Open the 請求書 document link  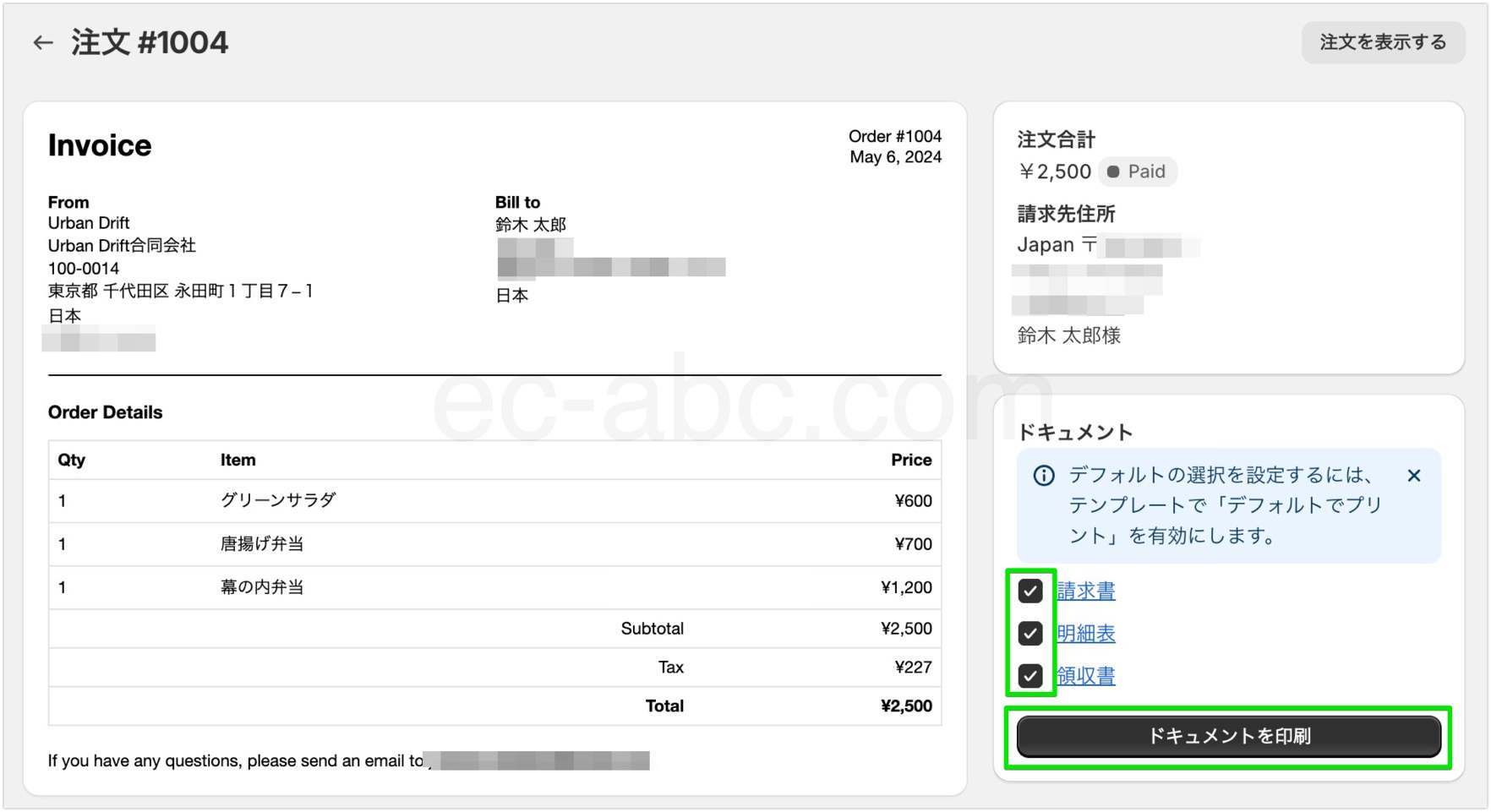click(x=1086, y=591)
